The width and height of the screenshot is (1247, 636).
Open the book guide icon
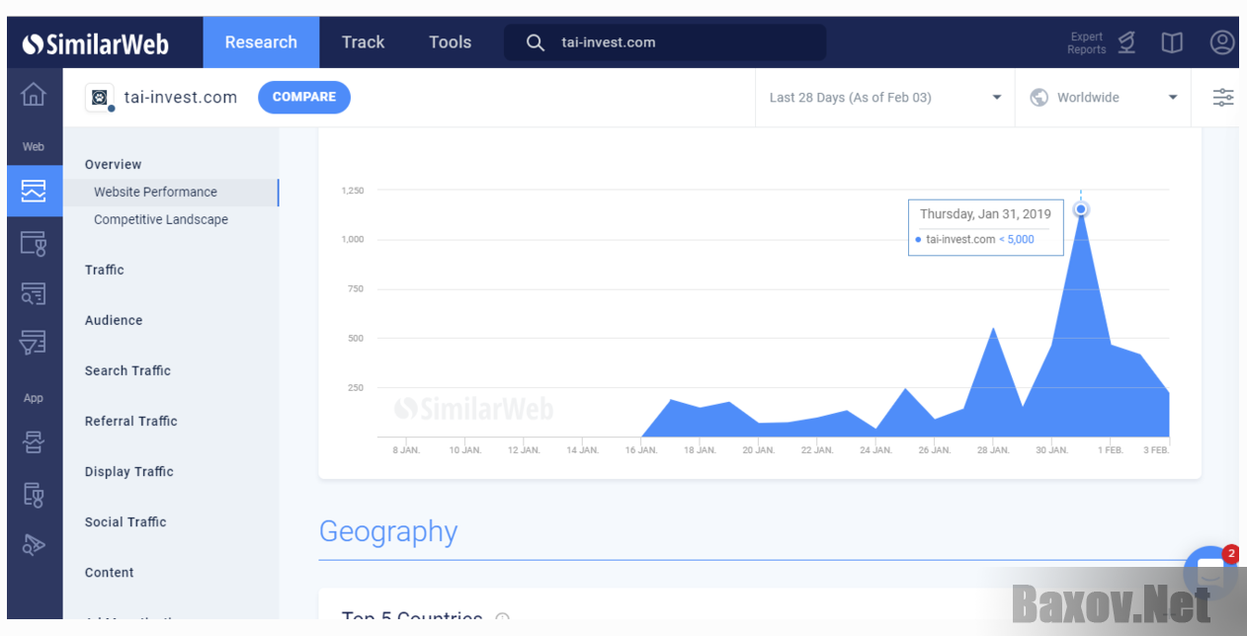[1172, 42]
